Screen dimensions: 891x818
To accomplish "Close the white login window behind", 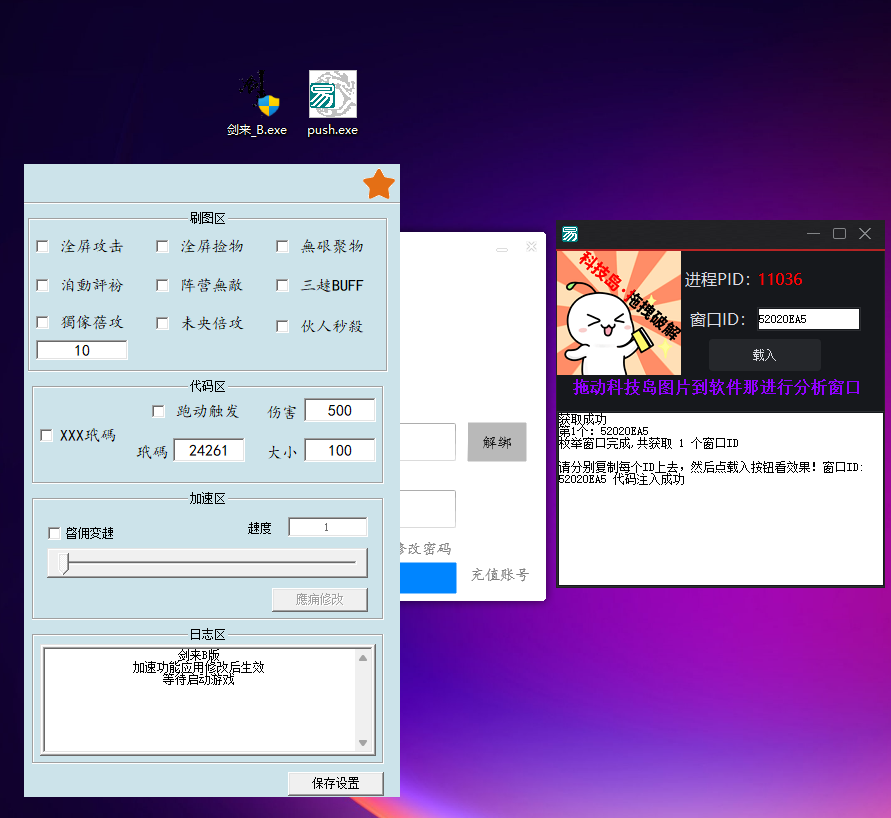I will pos(531,246).
